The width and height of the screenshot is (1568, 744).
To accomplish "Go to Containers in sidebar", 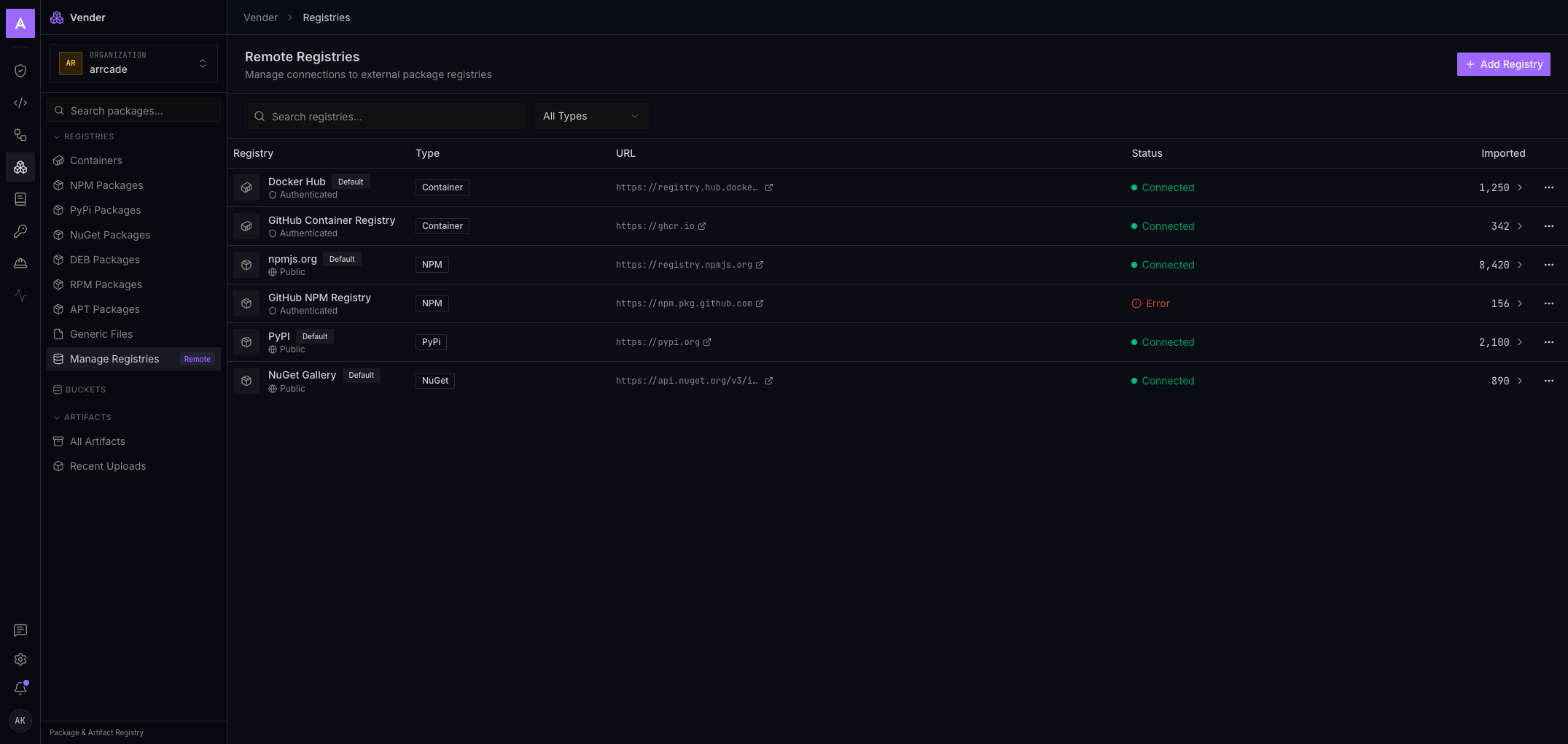I will click(x=133, y=160).
